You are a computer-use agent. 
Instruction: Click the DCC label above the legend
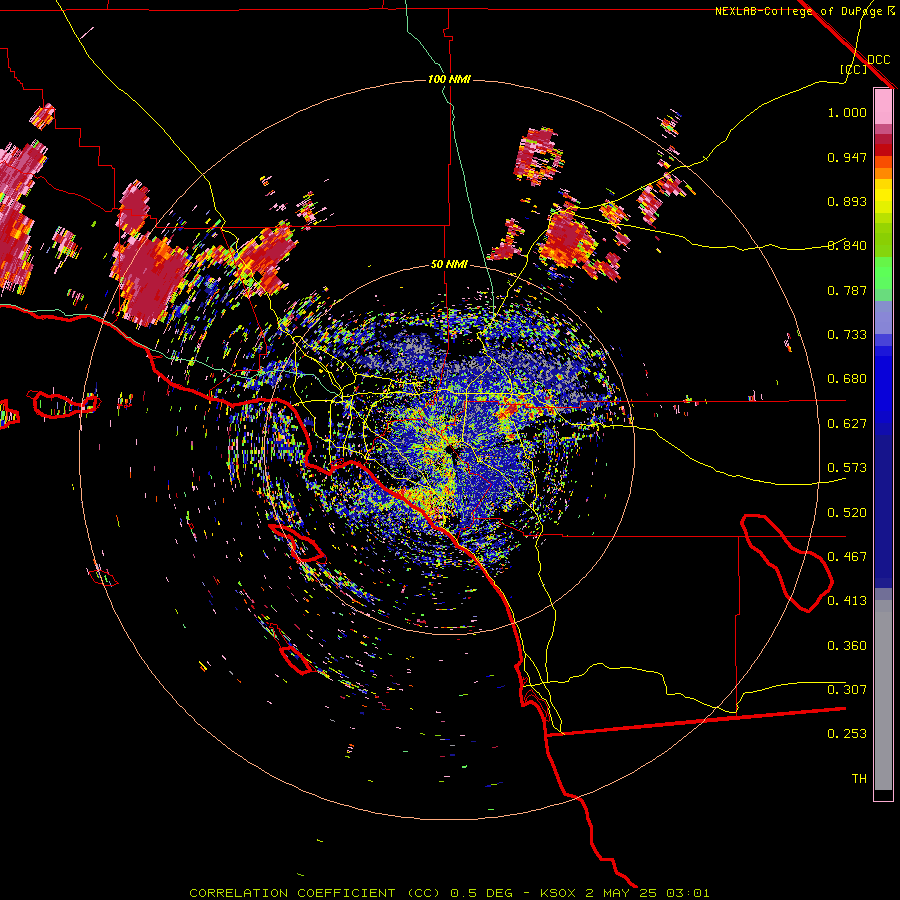click(x=878, y=60)
